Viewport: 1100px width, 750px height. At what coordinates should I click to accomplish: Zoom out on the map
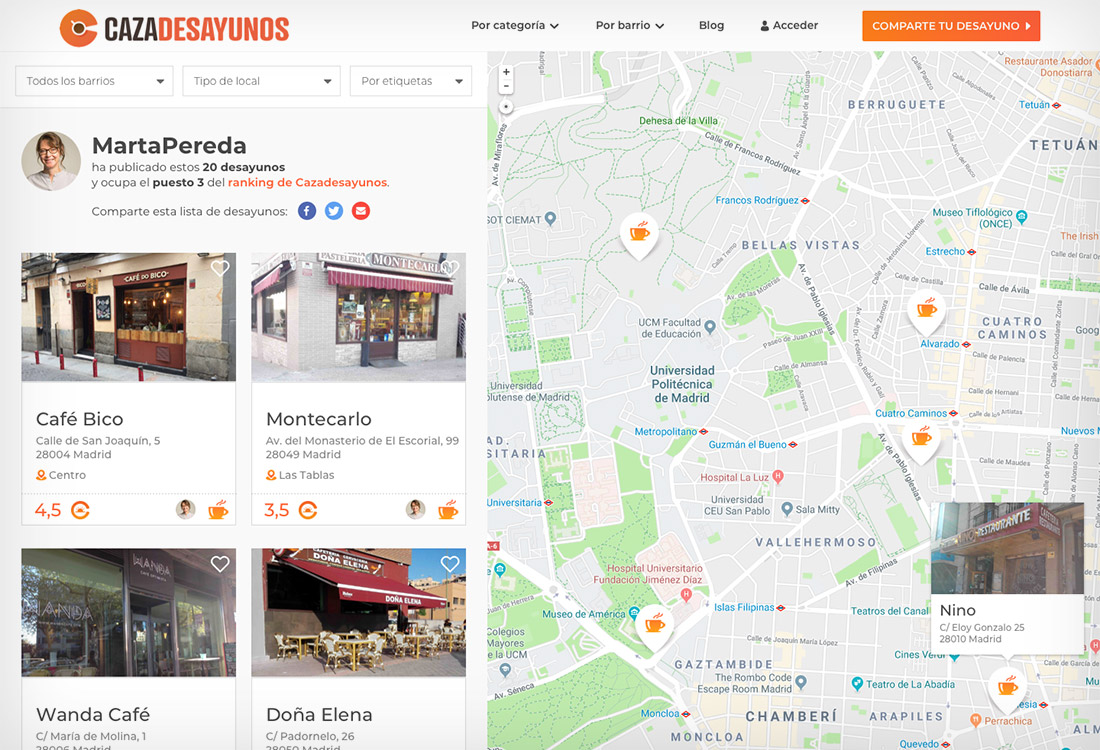[506, 87]
